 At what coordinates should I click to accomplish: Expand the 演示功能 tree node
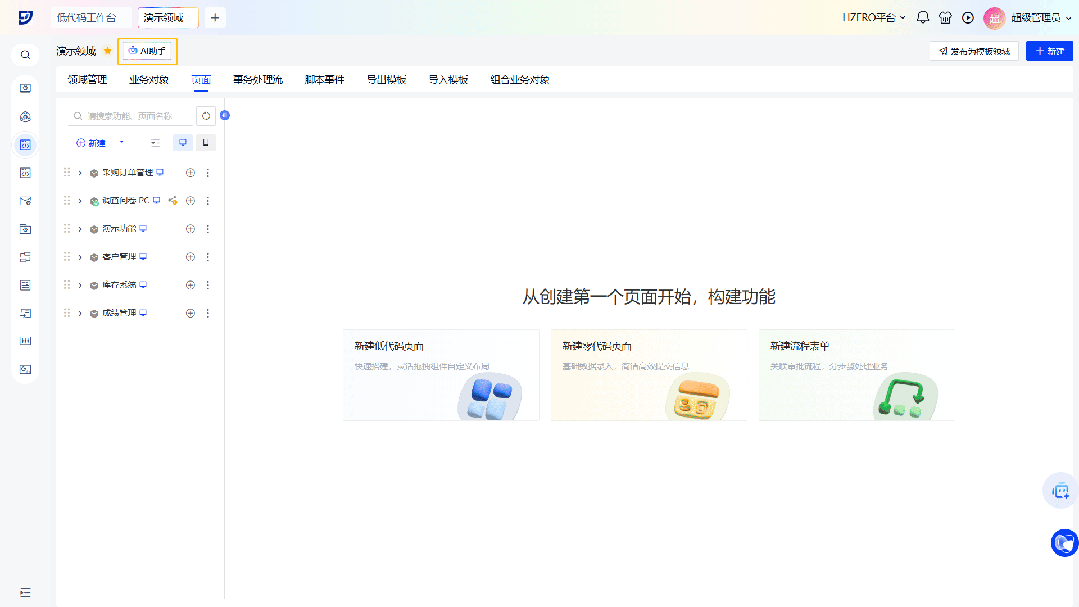[80, 229]
